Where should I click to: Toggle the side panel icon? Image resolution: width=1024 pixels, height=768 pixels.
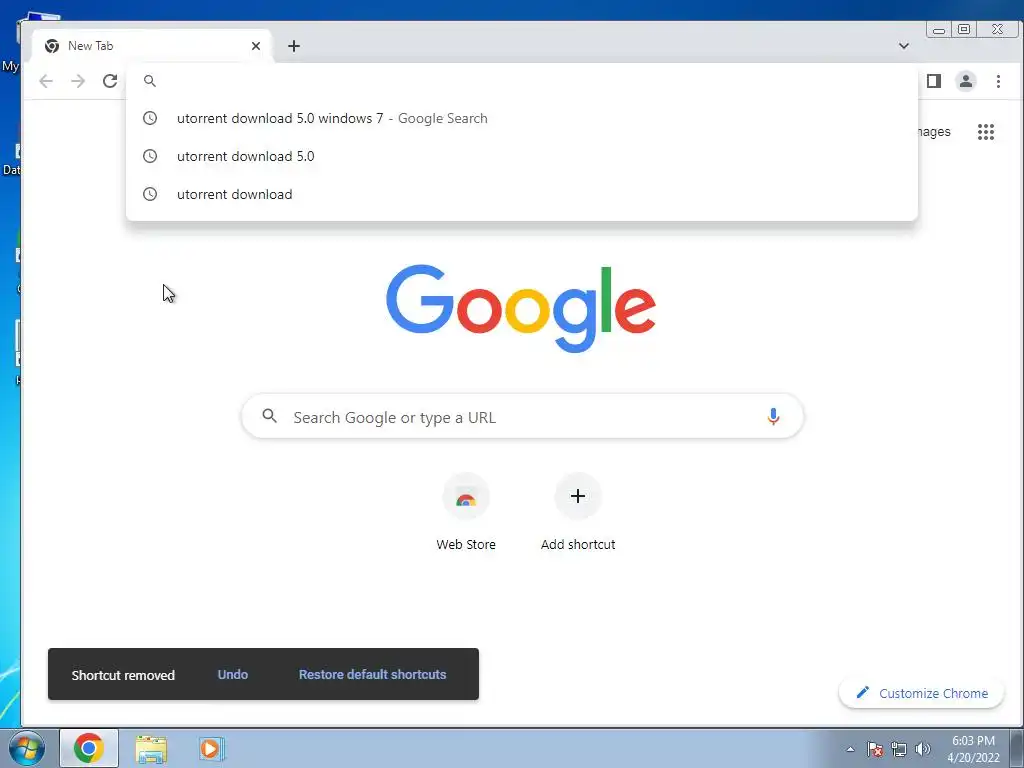tap(934, 81)
